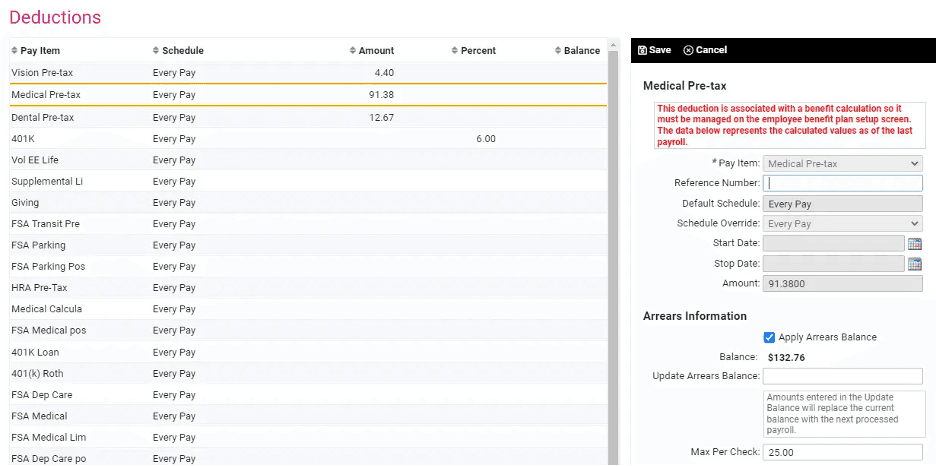936x466 pixels.
Task: Open the Start Date calendar picker
Action: [915, 243]
